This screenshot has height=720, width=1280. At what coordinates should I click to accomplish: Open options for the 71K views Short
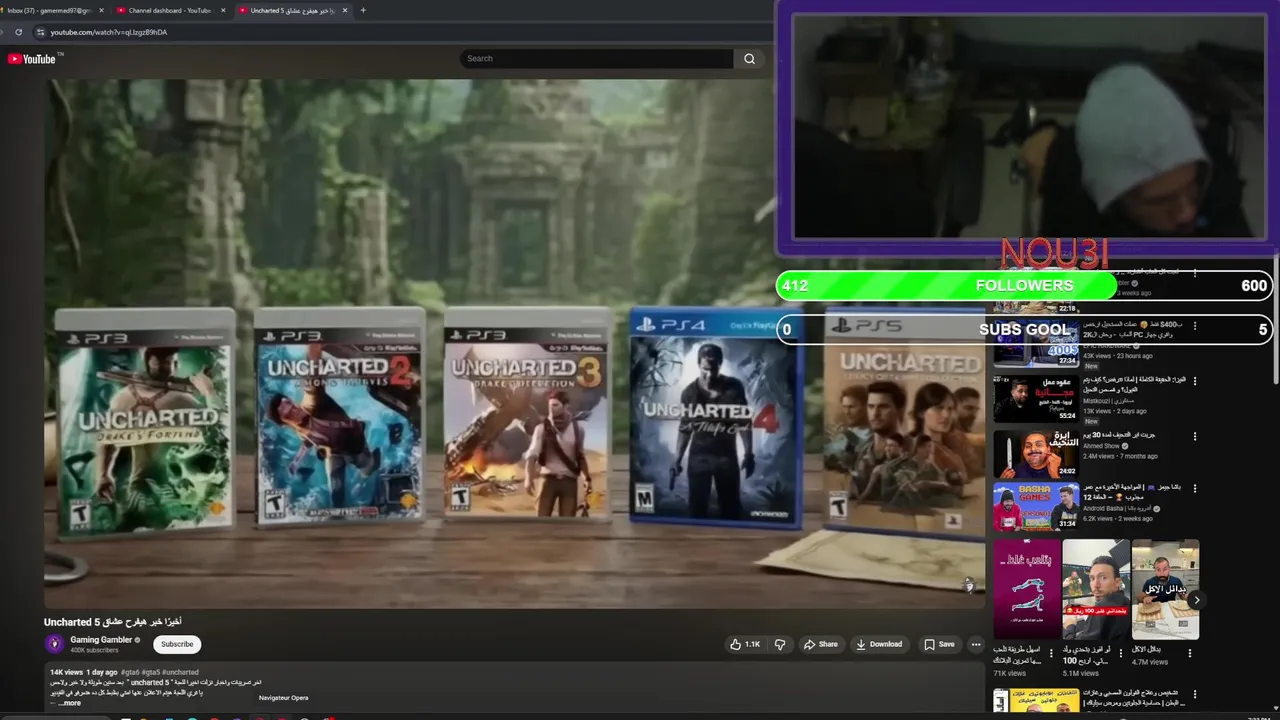tap(1052, 653)
